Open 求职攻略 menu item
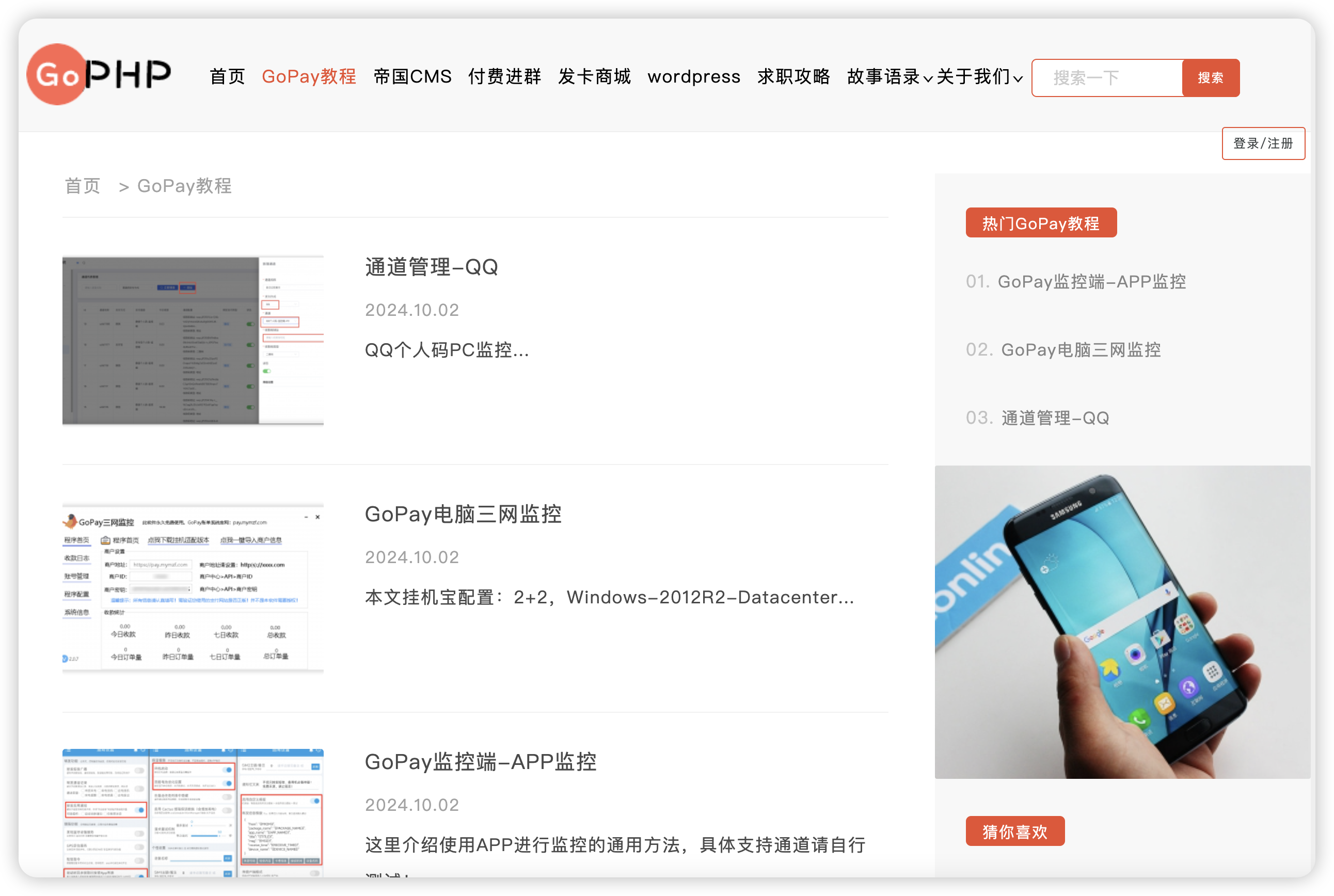 coord(793,76)
